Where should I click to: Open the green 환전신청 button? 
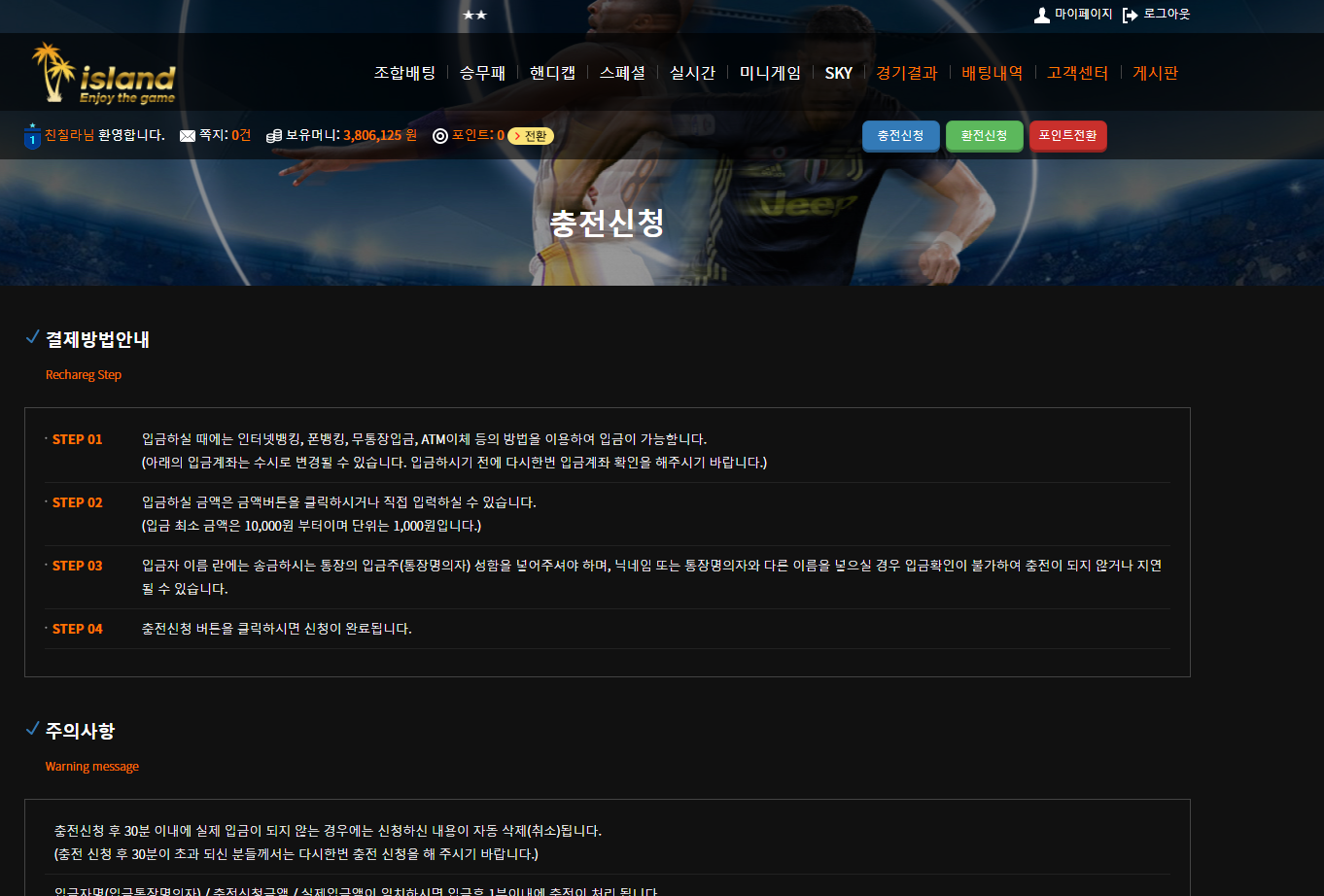[x=984, y=136]
